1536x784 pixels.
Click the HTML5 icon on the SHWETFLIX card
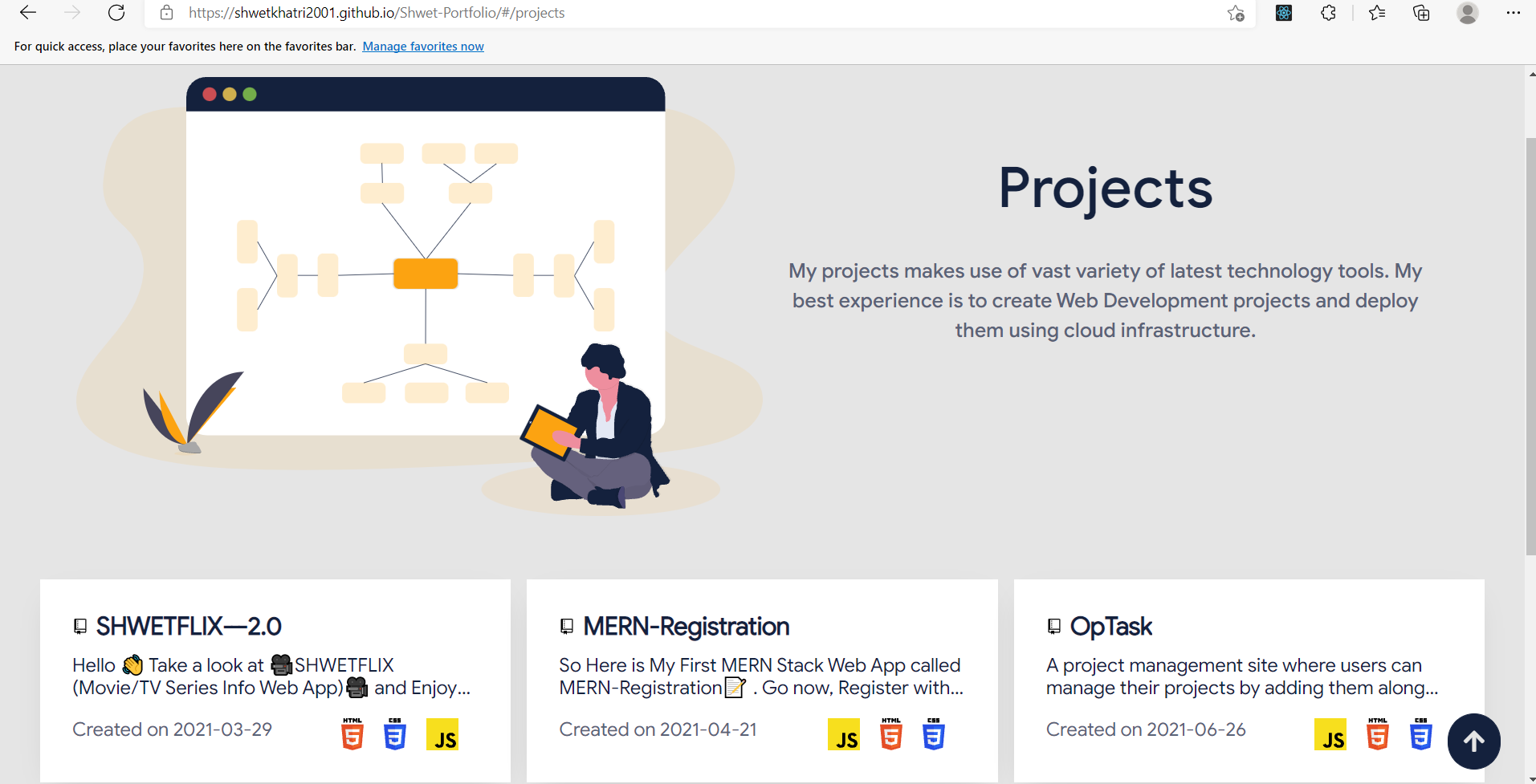tap(352, 734)
